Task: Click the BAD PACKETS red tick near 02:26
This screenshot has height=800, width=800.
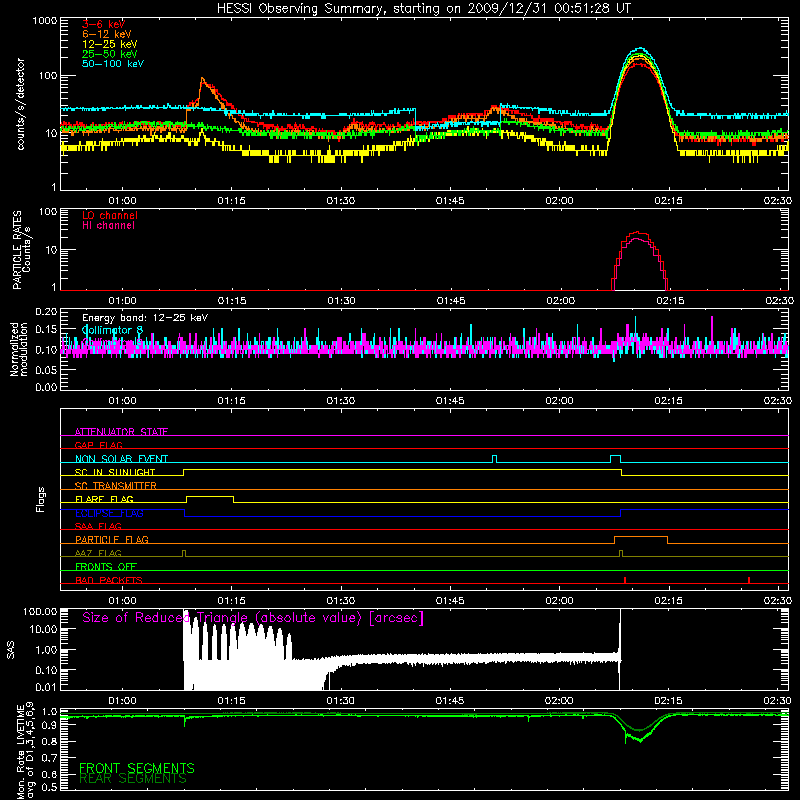Action: click(748, 580)
